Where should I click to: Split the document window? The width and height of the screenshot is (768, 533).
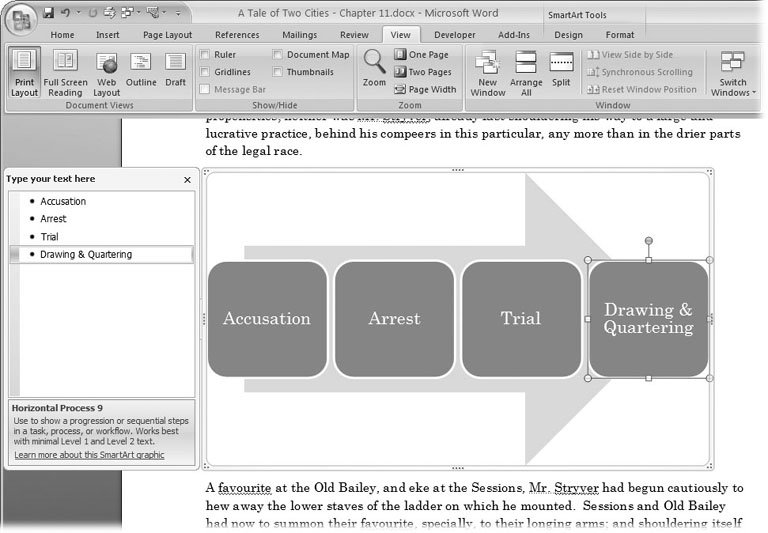[561, 68]
